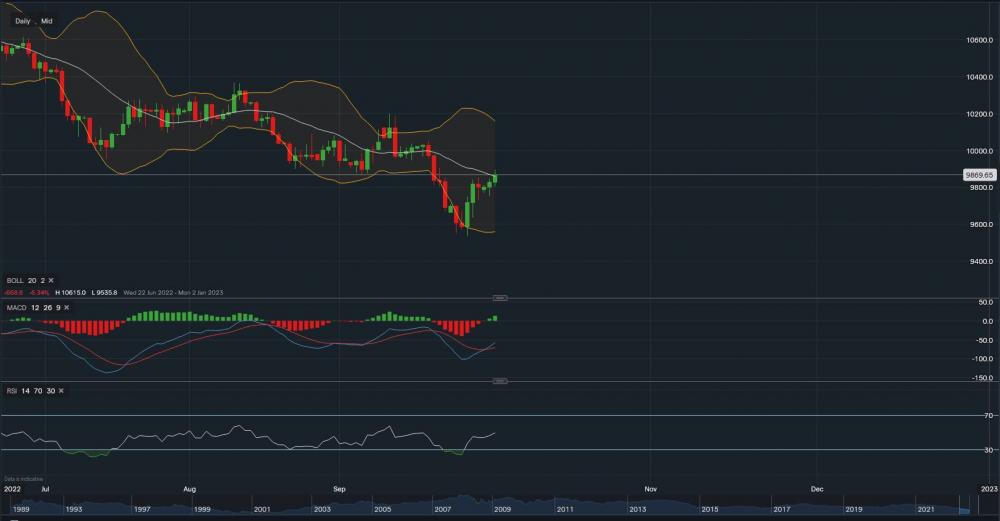The height and width of the screenshot is (521, 1000).
Task: Open the Daily timeframe selector
Action: point(22,20)
